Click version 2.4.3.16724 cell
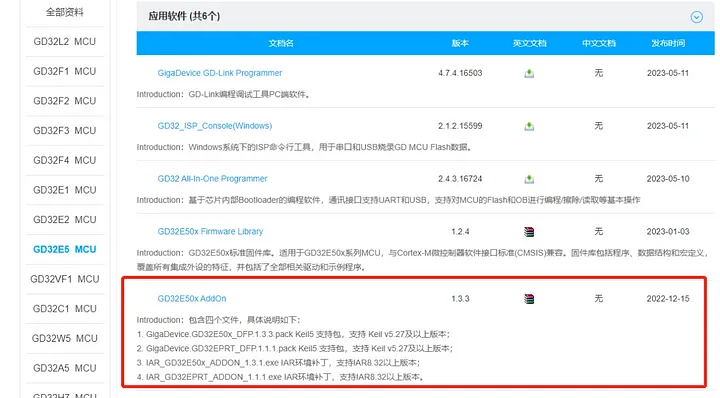This screenshot has height=398, width=720. click(x=460, y=179)
